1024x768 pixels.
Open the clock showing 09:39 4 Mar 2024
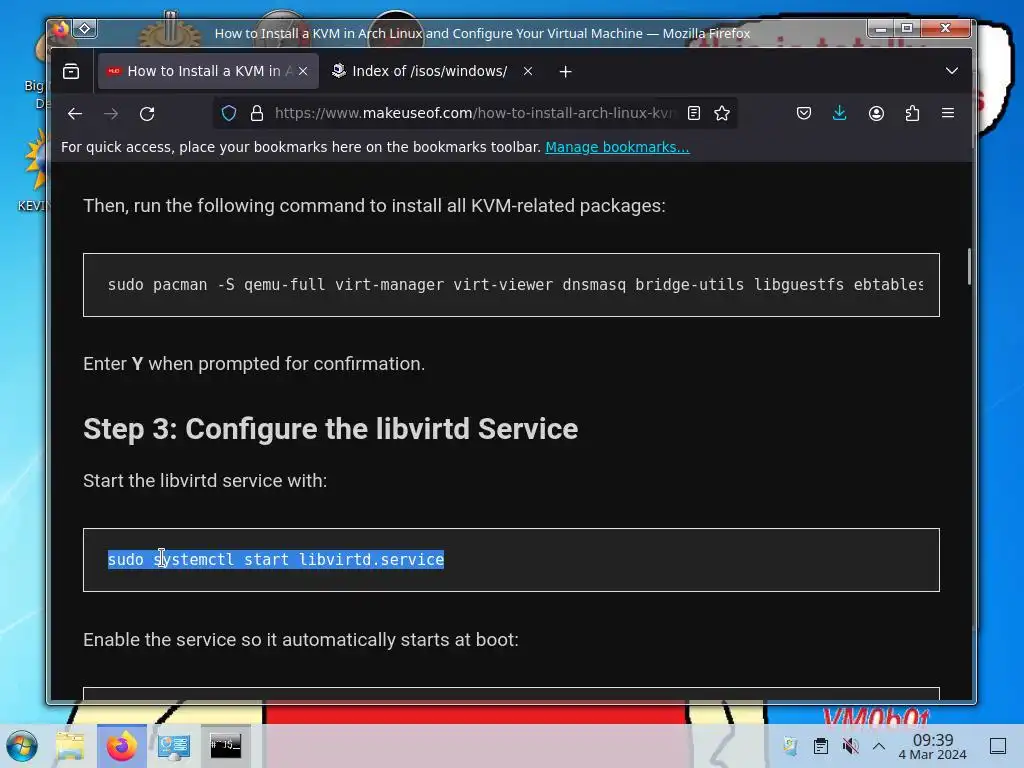pyautogui.click(x=933, y=746)
